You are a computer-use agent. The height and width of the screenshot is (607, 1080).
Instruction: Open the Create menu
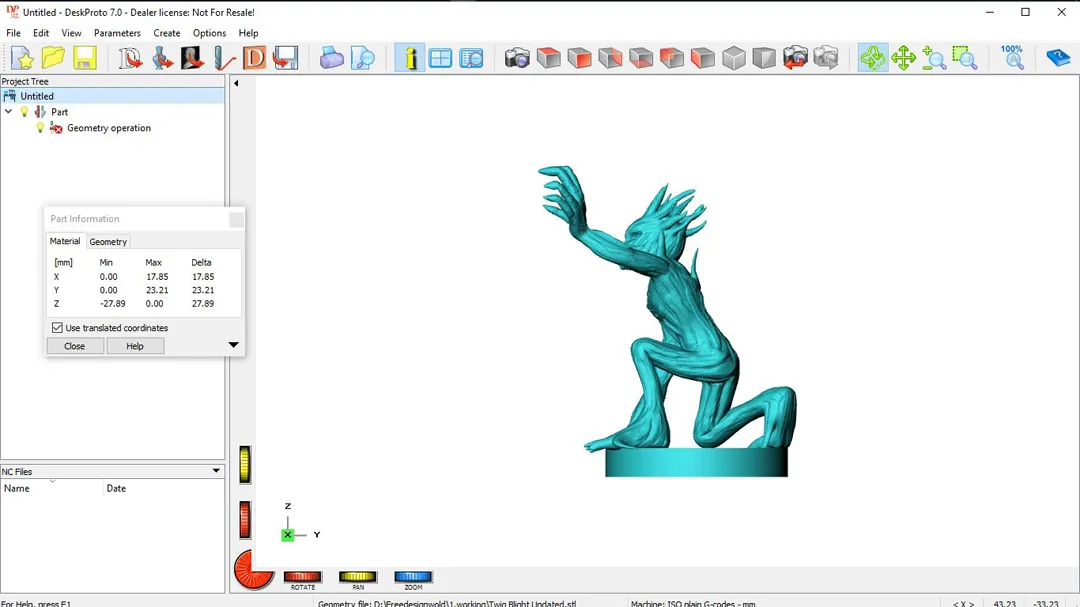coord(167,33)
